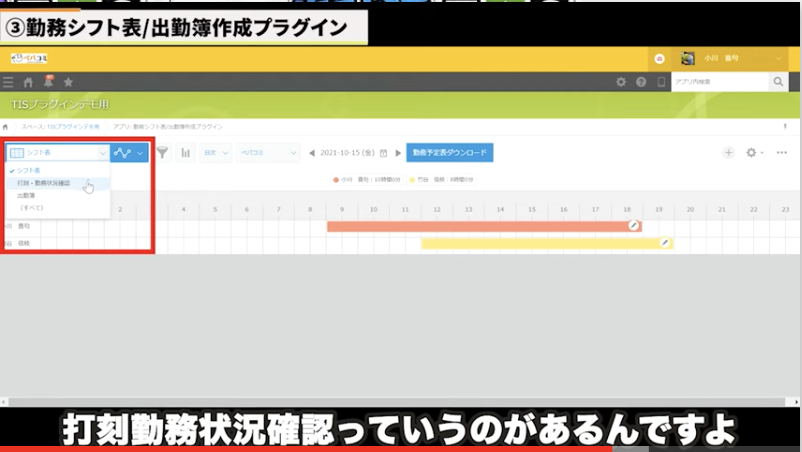Open the help question mark icon

(x=641, y=82)
